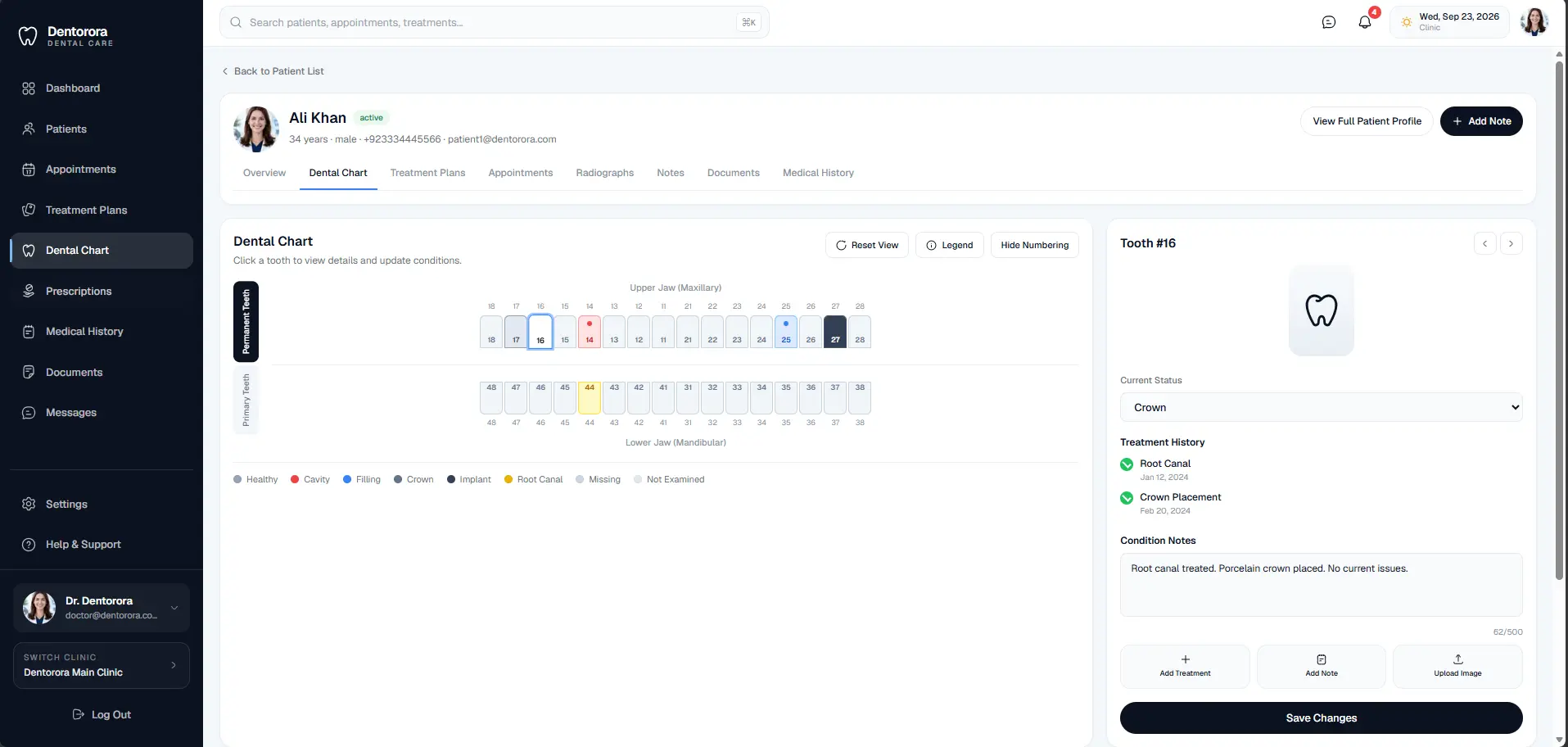Click the Add Note icon below Condition Notes
This screenshot has width=1568, height=747.
pyautogui.click(x=1322, y=659)
